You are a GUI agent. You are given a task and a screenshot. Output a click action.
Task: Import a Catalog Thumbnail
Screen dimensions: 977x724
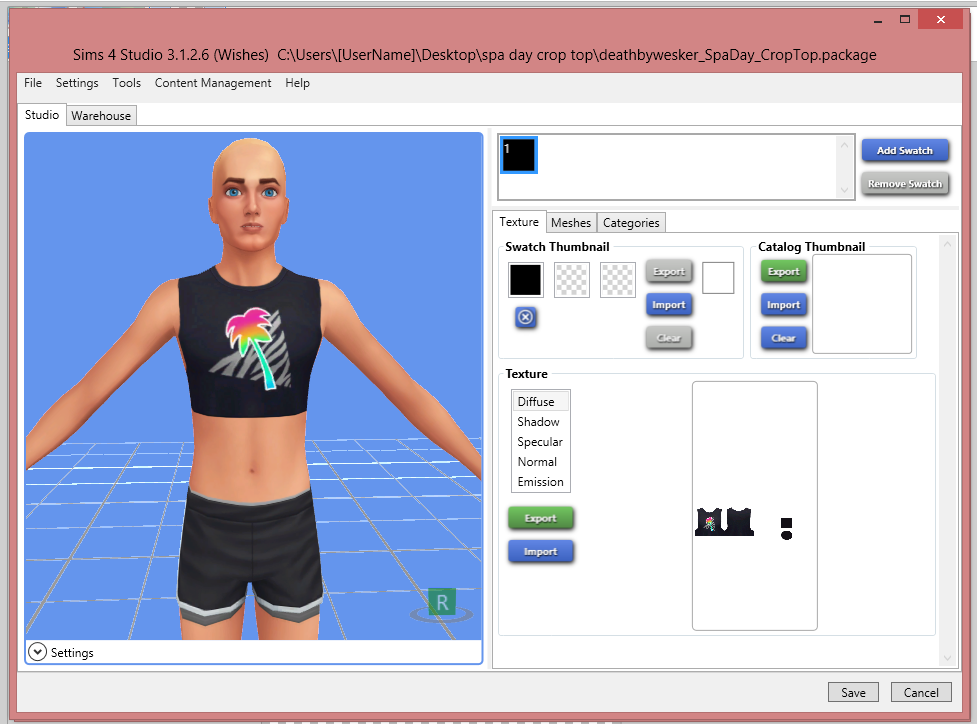pos(784,305)
